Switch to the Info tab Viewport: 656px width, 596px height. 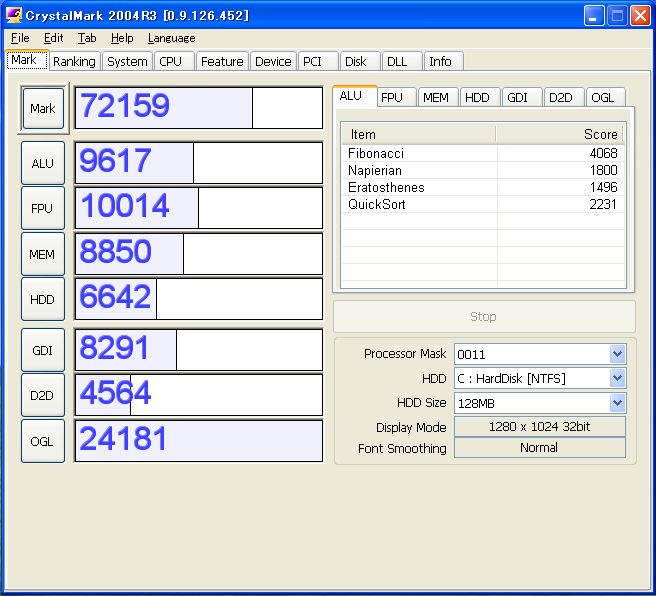(x=443, y=61)
